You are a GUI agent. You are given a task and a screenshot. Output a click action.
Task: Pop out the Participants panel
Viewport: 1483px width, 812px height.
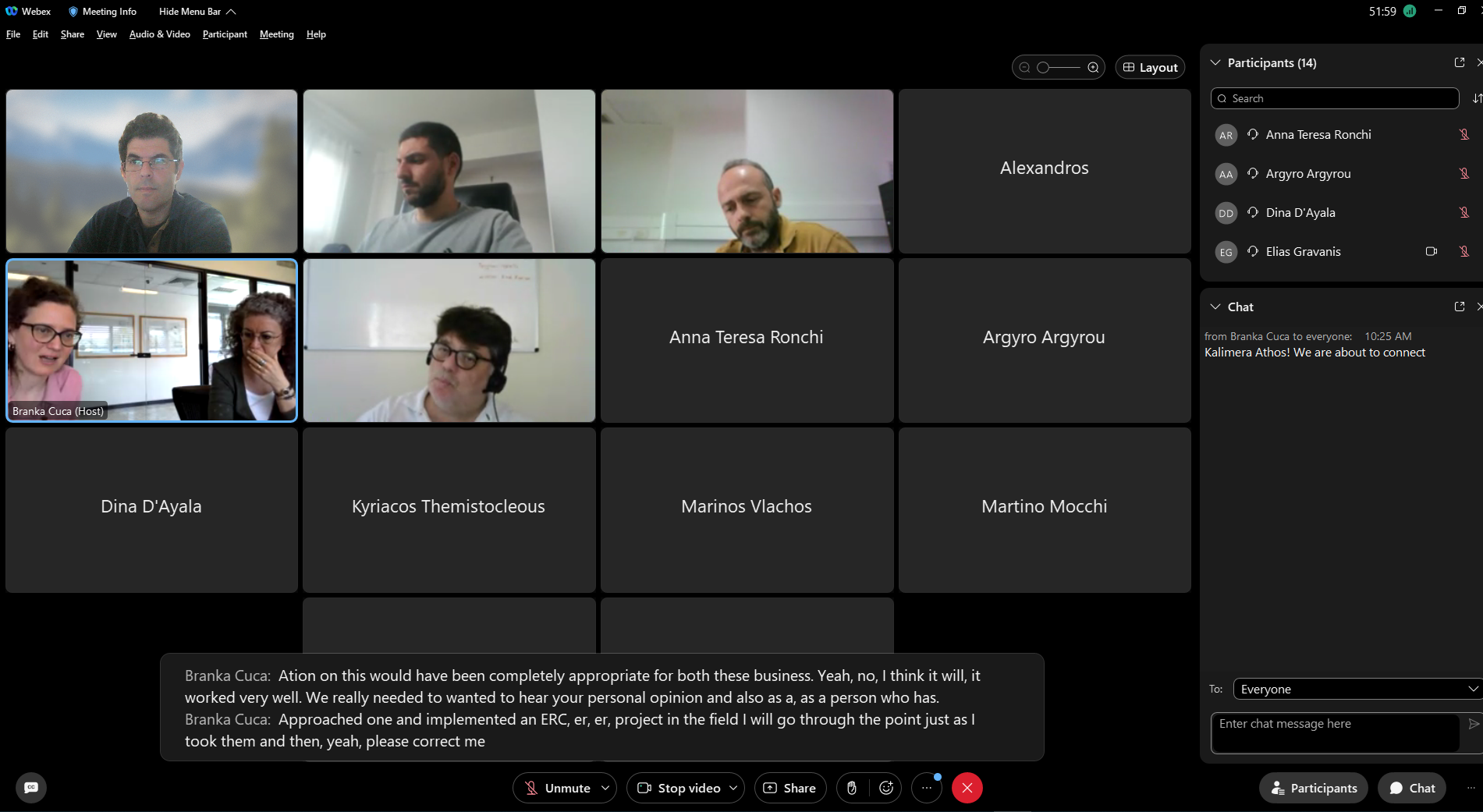click(x=1460, y=62)
